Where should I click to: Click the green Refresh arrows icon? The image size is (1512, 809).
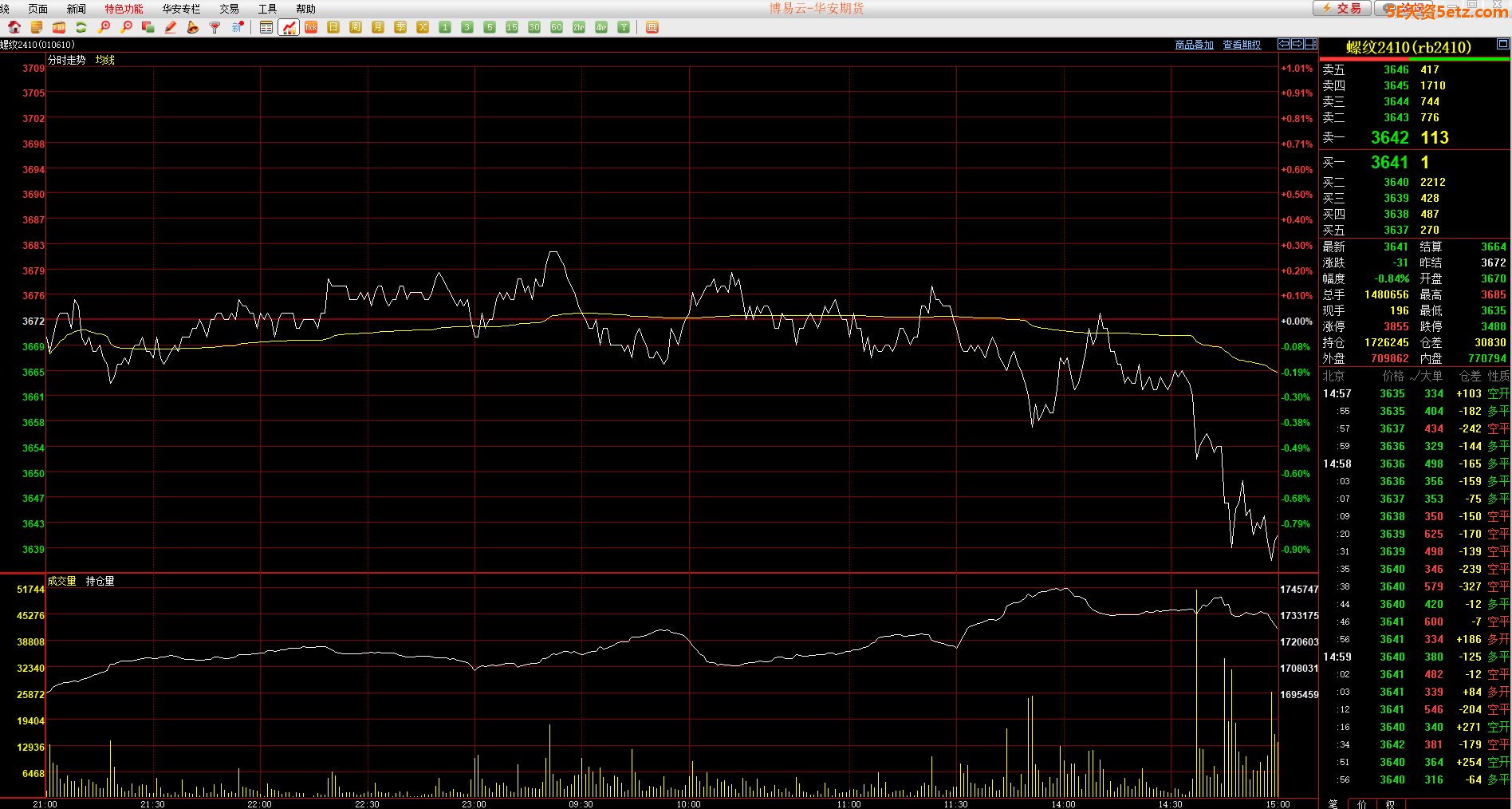pos(81,27)
